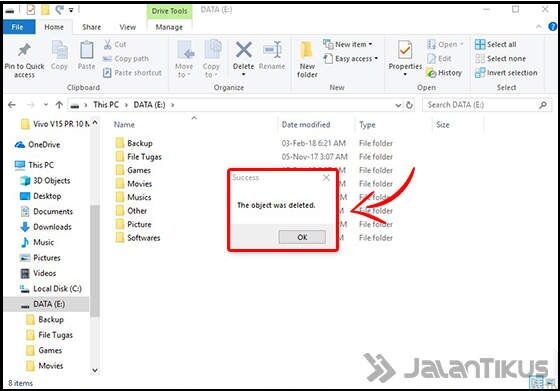Click Select none in ribbon
Viewport: 560px width, 391px height.
[501, 59]
